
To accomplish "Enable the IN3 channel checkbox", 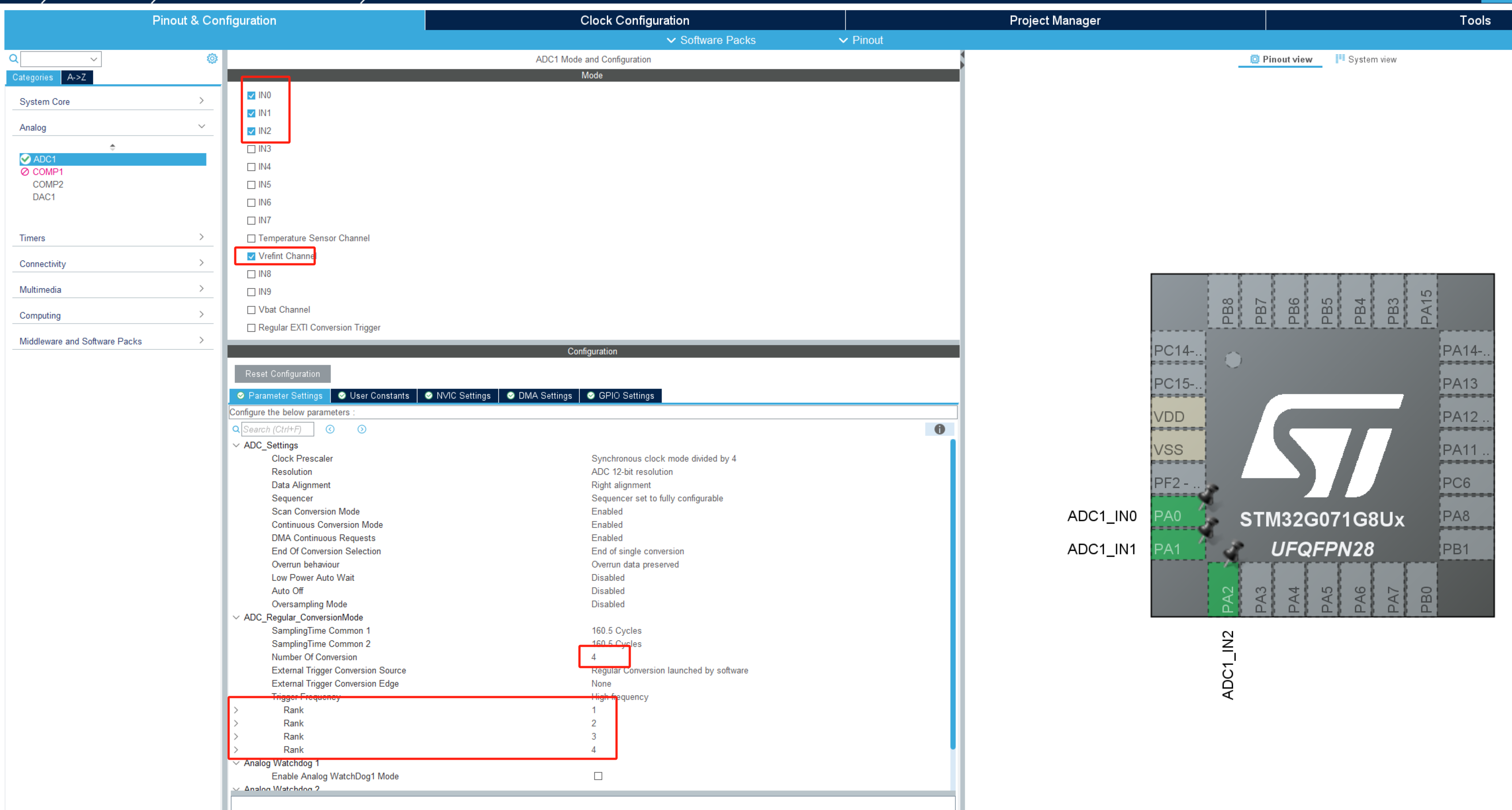I will 251,149.
